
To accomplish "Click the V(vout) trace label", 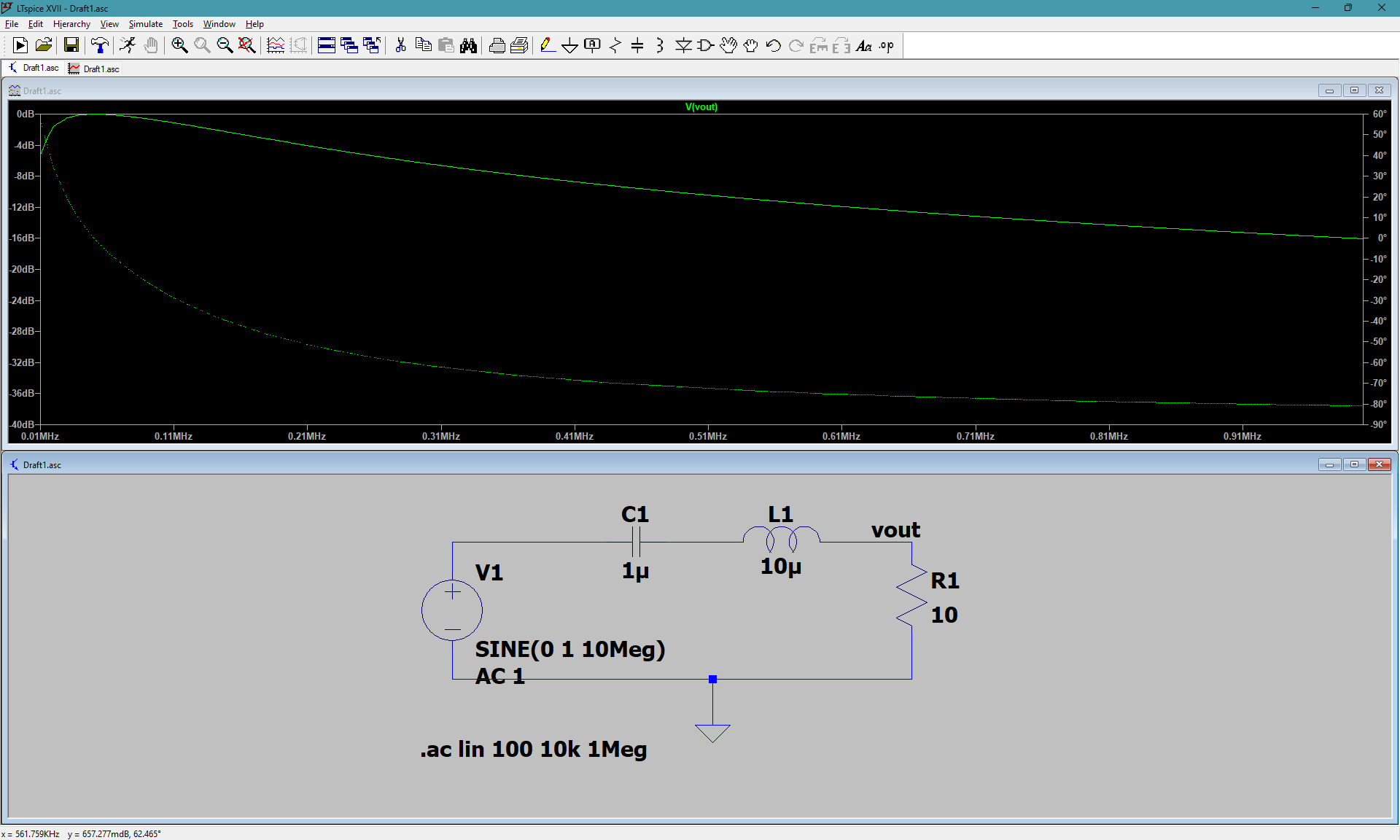I will tap(701, 107).
